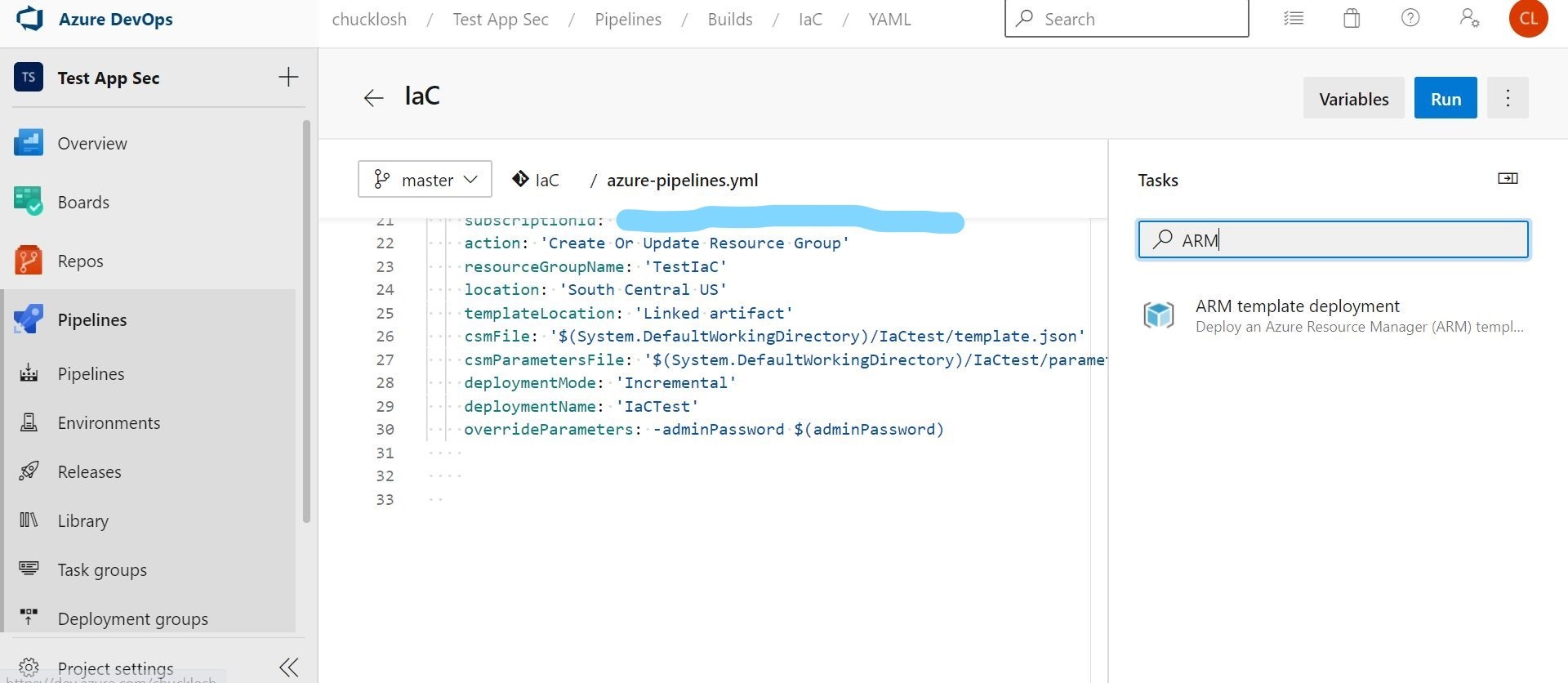Viewport: 1568px width, 683px height.
Task: Open the work items list icon
Action: click(1294, 19)
